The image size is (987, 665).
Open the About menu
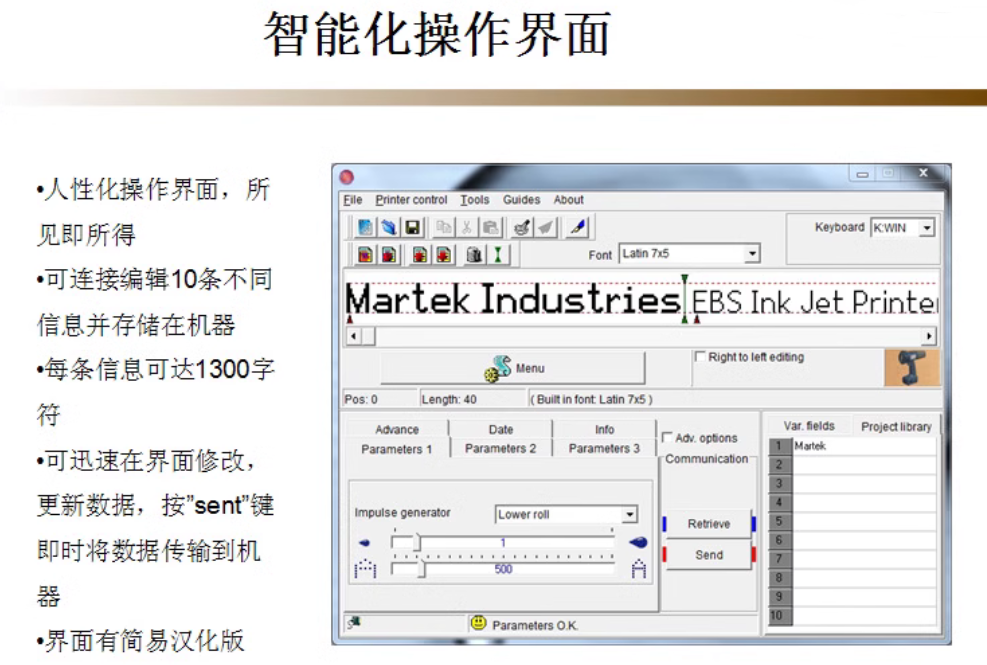(x=568, y=200)
